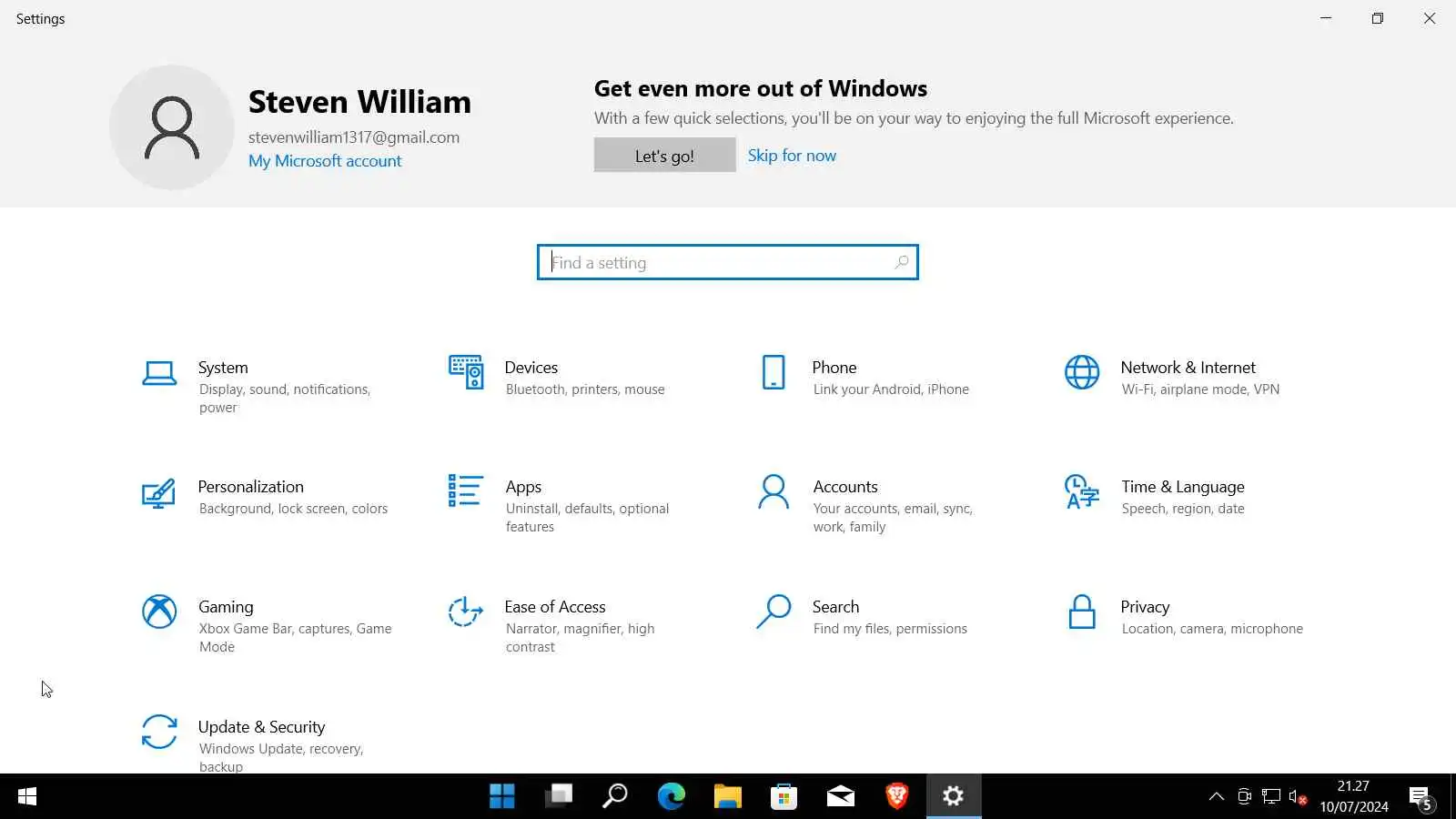Open System settings via the laptop icon
1456x819 pixels.
(159, 373)
